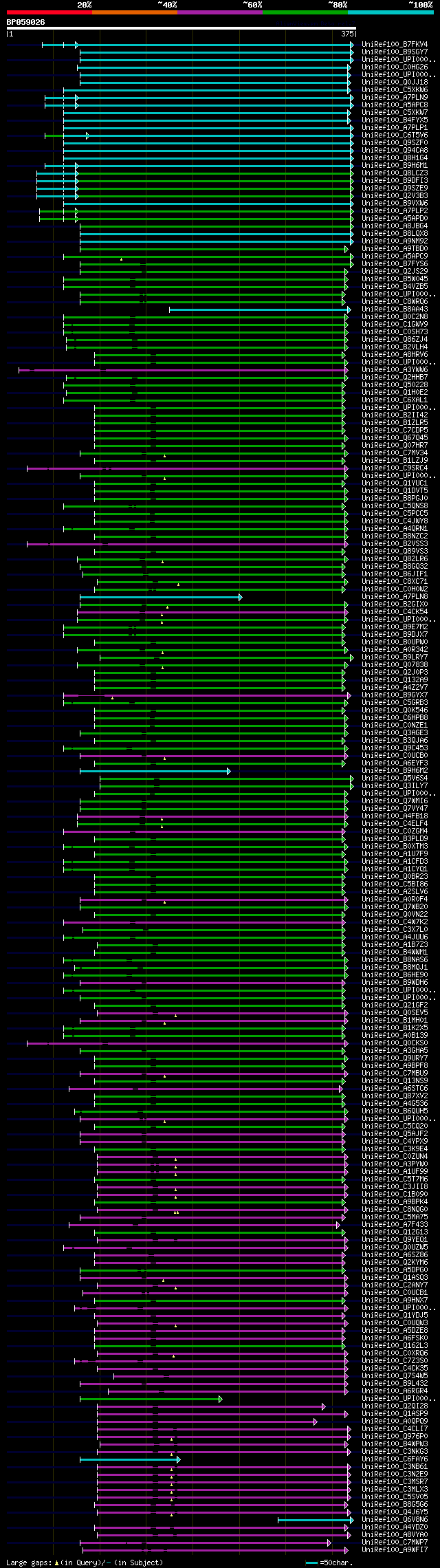The height and width of the screenshot is (1568, 440).
Task: Open hit UniRef100_A9HNX7
Action: (x=395, y=1300)
